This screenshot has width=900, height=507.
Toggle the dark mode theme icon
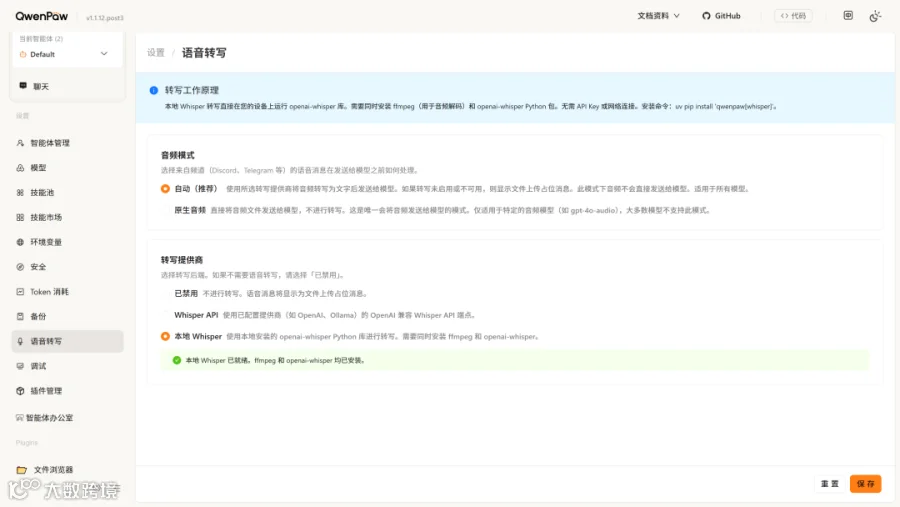pos(875,16)
